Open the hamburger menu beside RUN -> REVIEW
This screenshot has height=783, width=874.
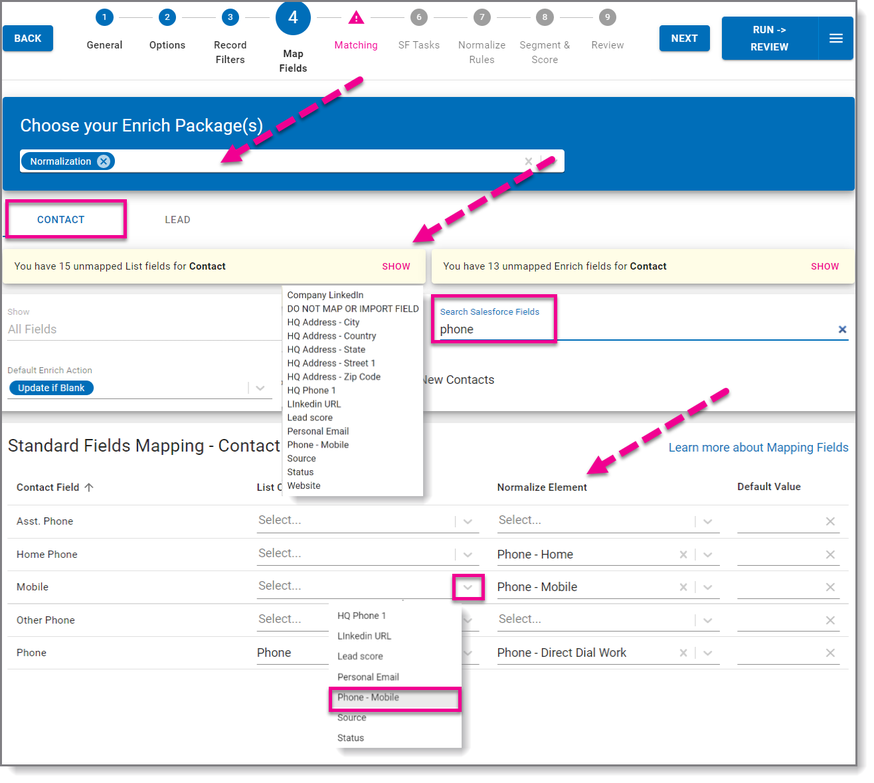tap(837, 38)
